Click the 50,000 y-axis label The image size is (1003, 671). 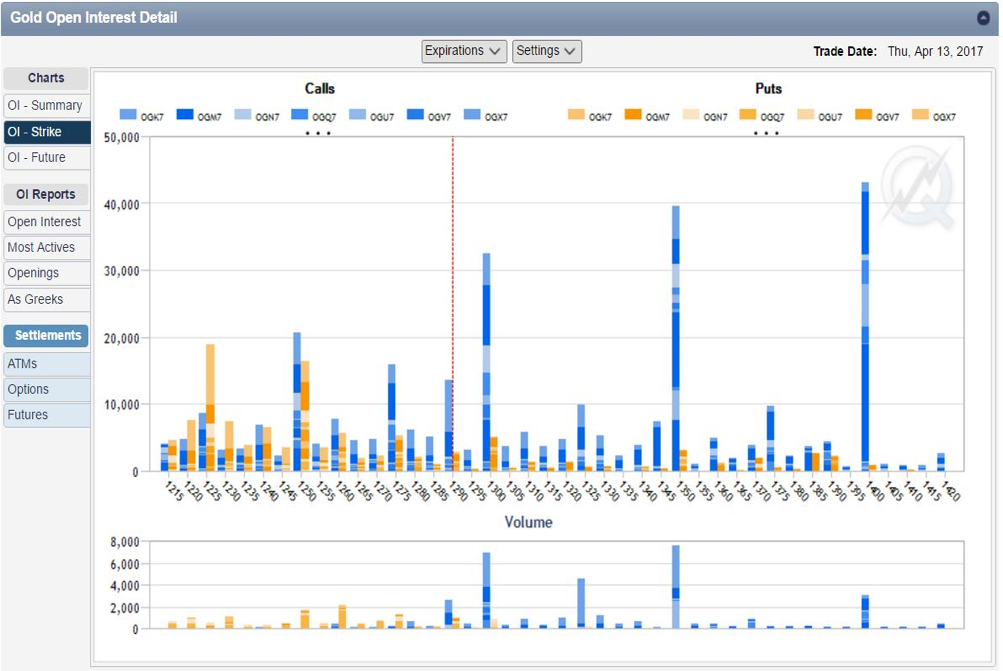(x=122, y=138)
